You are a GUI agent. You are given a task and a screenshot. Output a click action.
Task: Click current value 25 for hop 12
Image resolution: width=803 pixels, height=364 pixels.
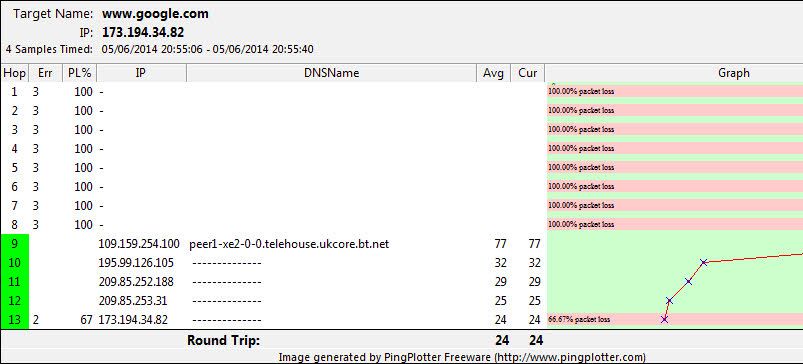click(534, 301)
